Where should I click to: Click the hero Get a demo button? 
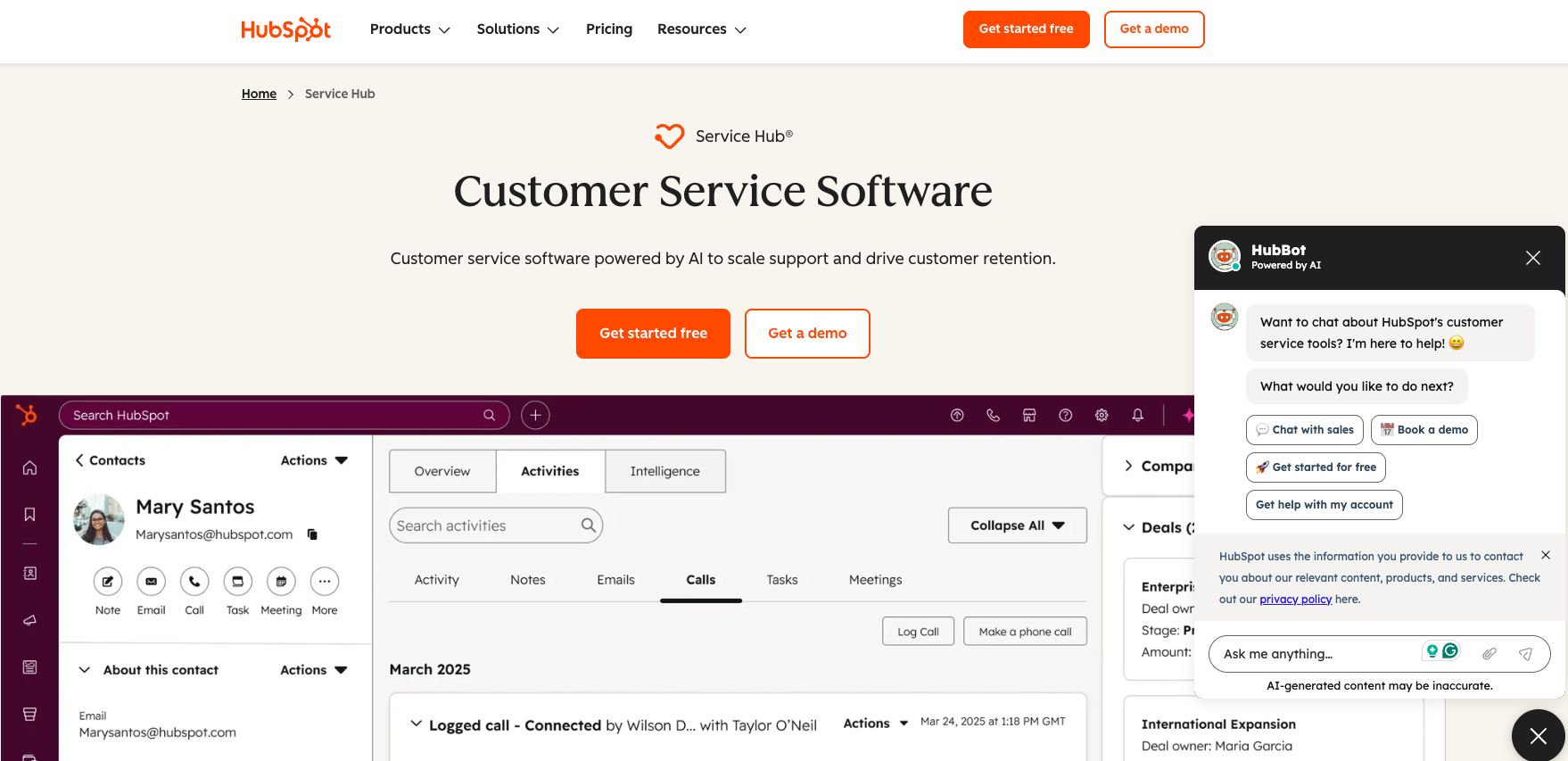pyautogui.click(x=807, y=334)
